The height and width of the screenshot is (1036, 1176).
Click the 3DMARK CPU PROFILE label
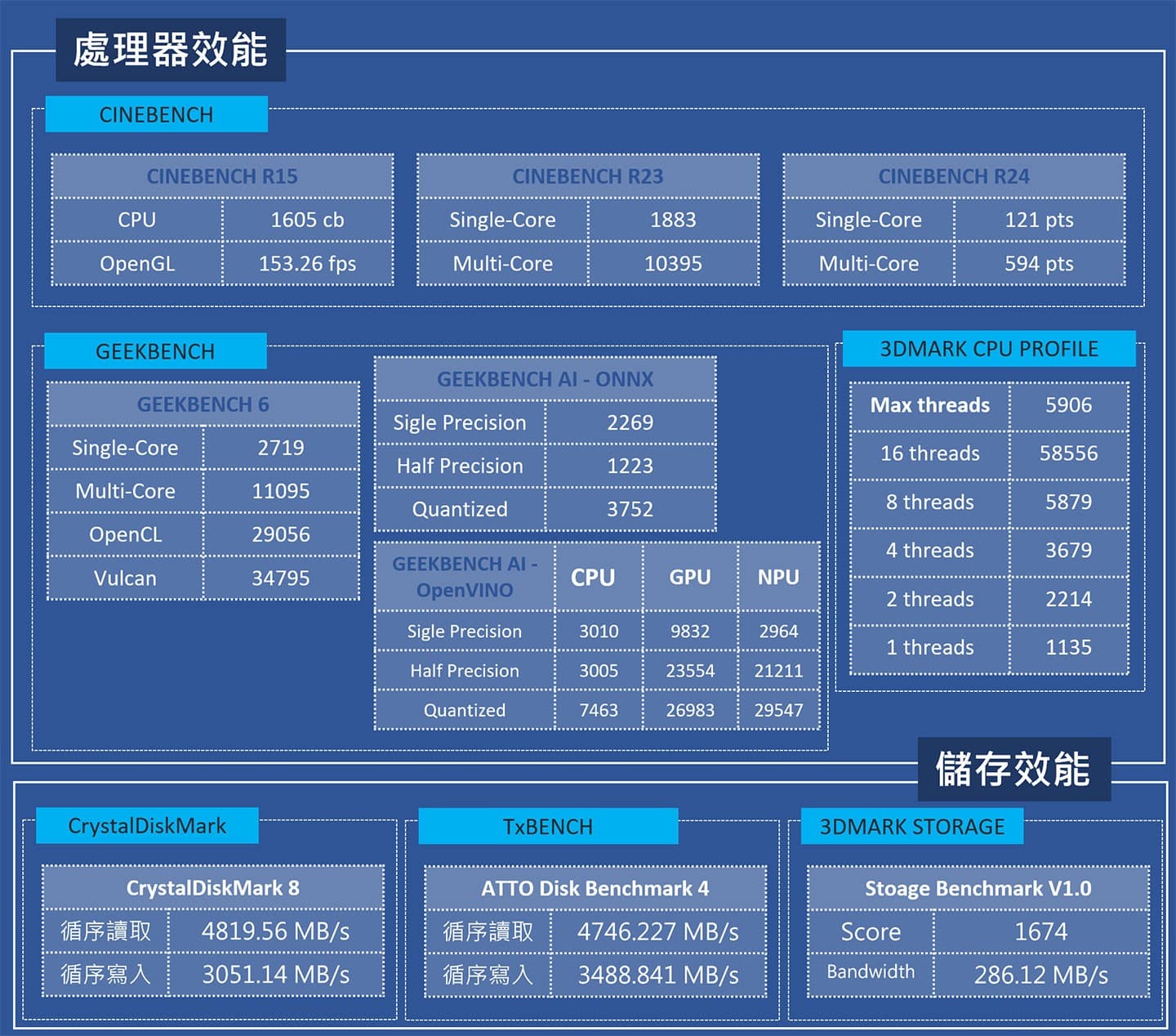(x=989, y=349)
